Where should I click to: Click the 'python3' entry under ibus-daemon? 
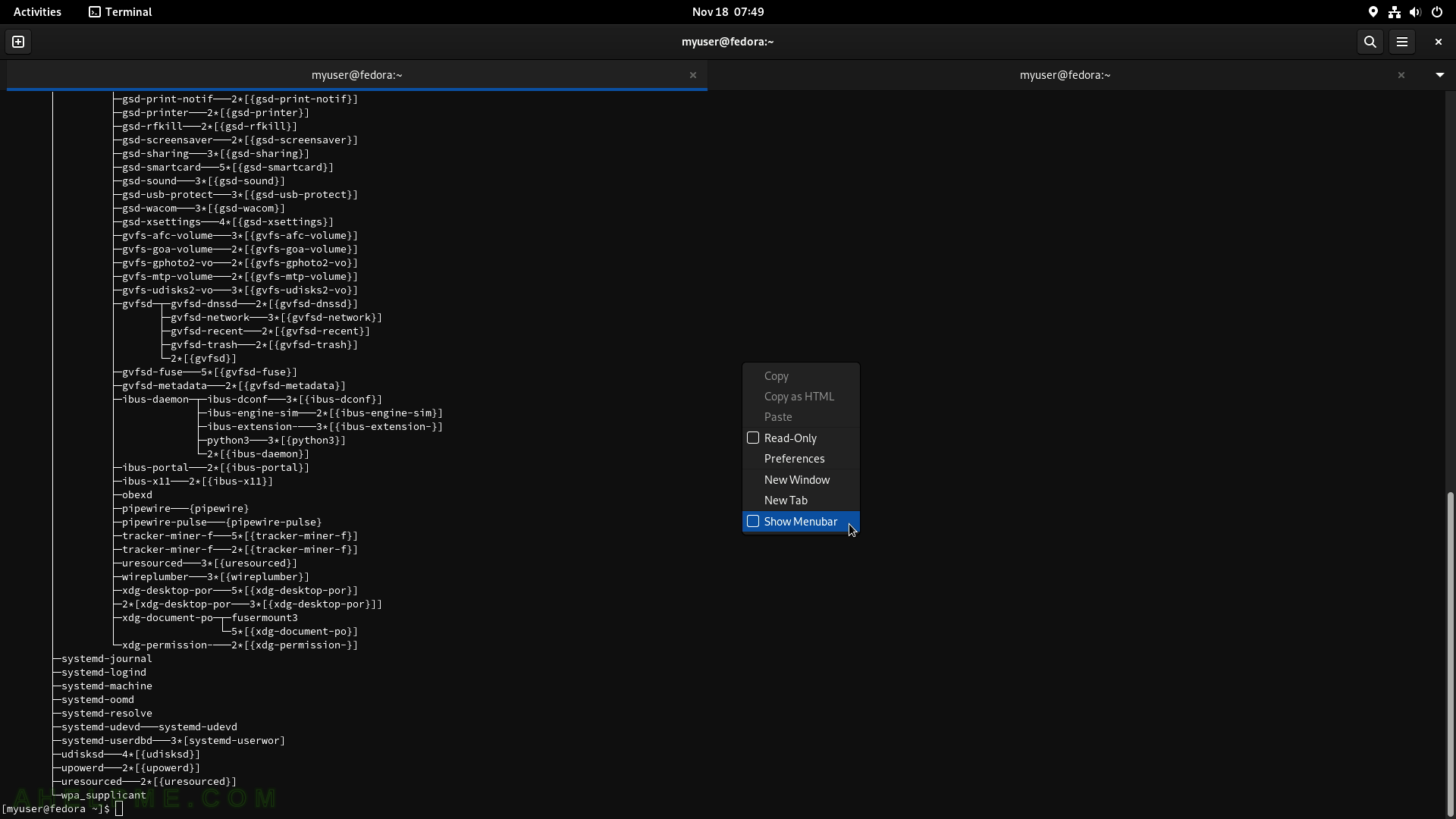276,440
